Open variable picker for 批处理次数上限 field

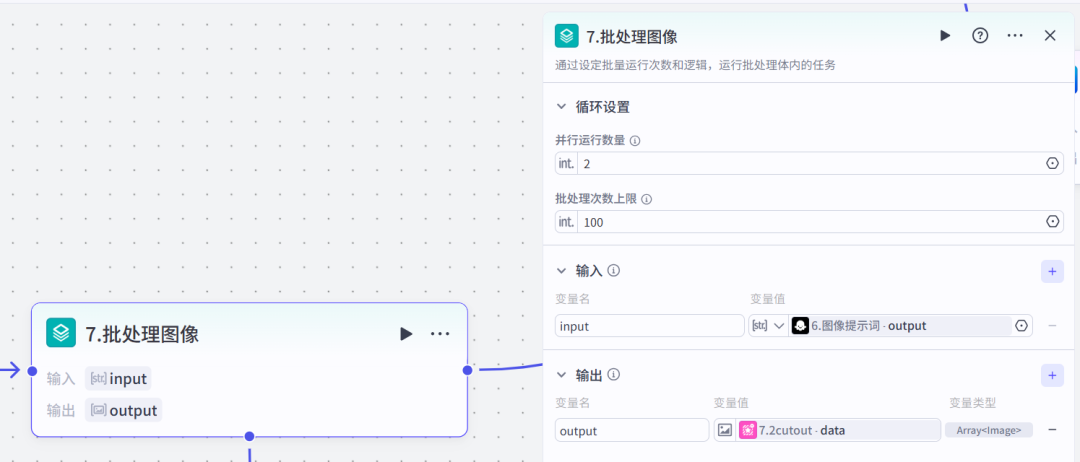(x=1052, y=222)
